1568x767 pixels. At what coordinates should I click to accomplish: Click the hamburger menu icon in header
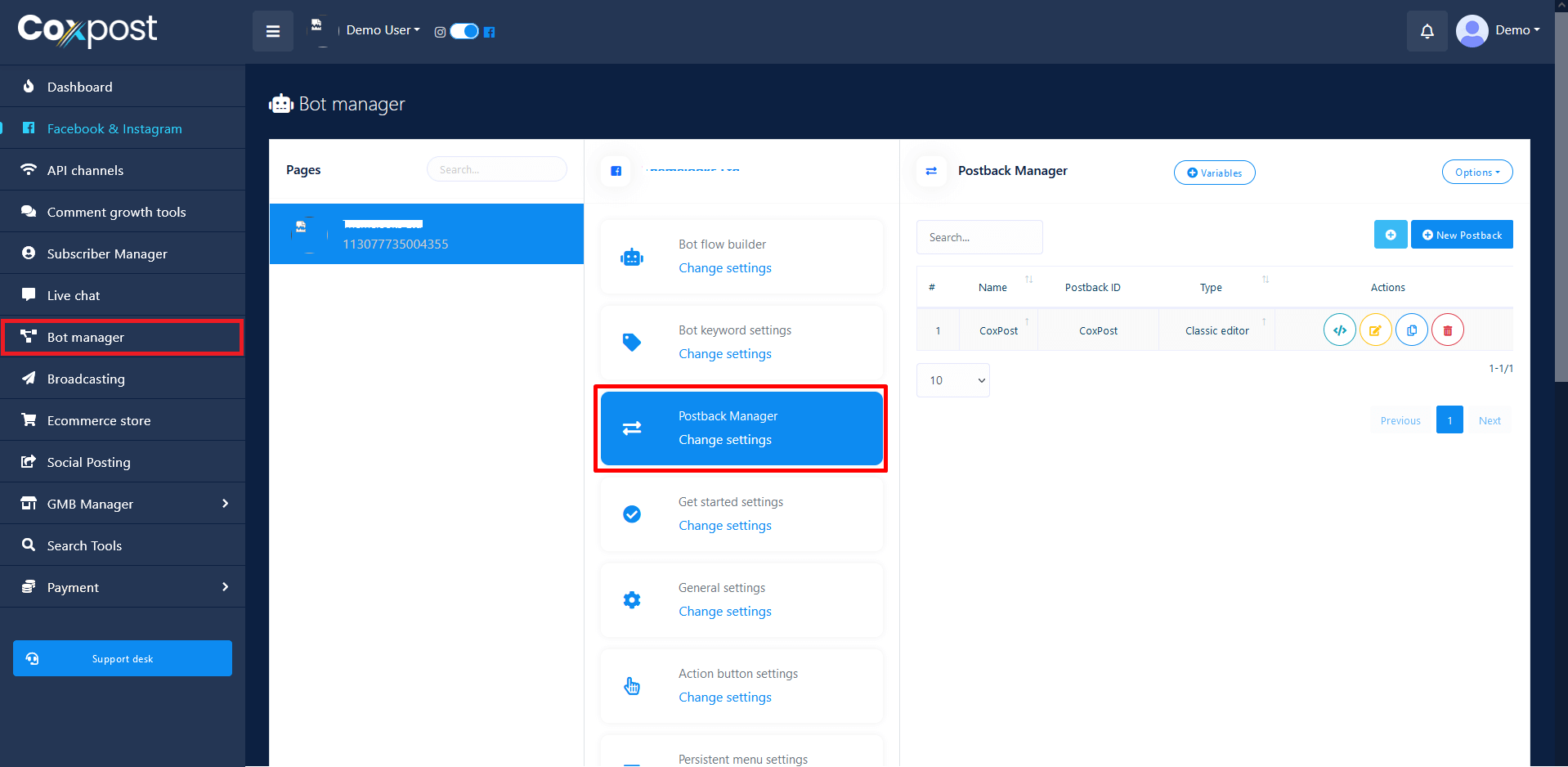click(273, 31)
